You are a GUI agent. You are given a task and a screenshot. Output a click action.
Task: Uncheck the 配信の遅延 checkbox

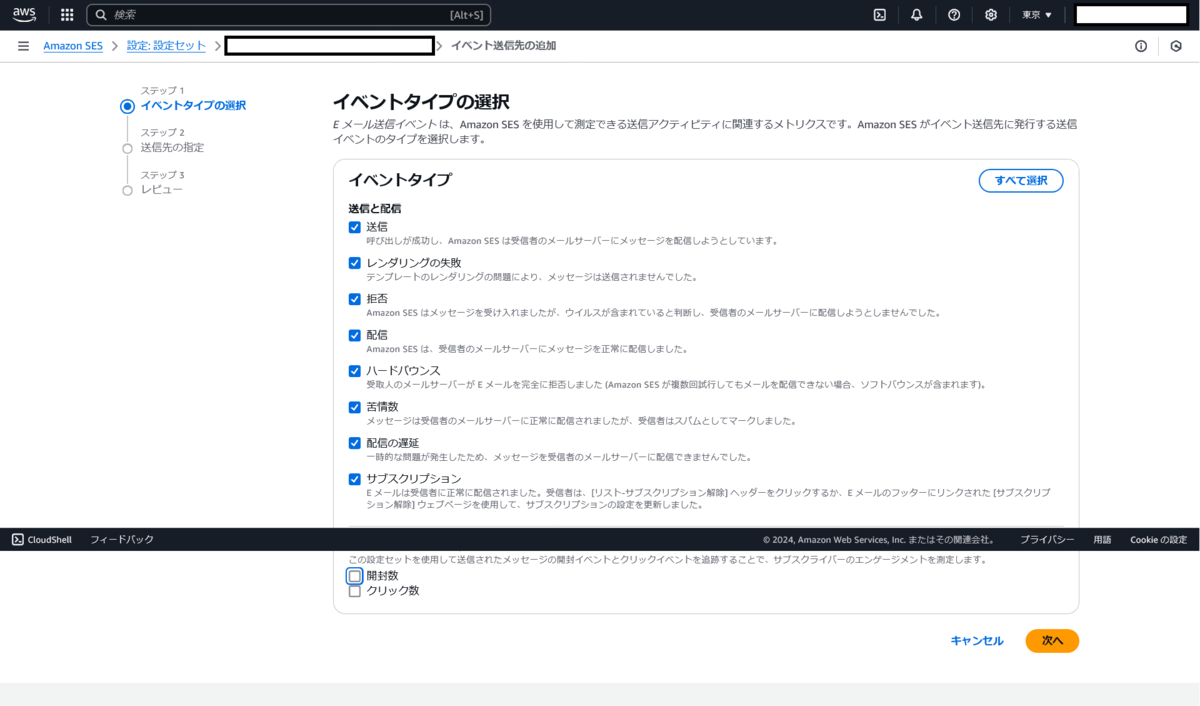click(x=355, y=443)
